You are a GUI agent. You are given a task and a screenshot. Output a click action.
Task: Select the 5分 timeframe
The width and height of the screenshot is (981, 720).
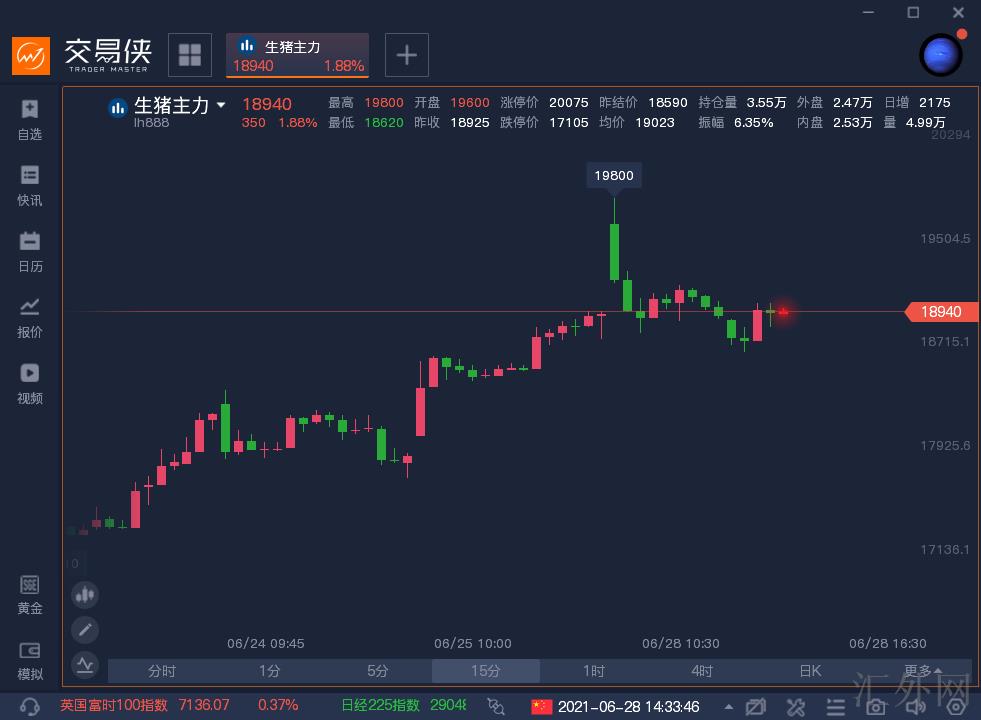(x=377, y=671)
